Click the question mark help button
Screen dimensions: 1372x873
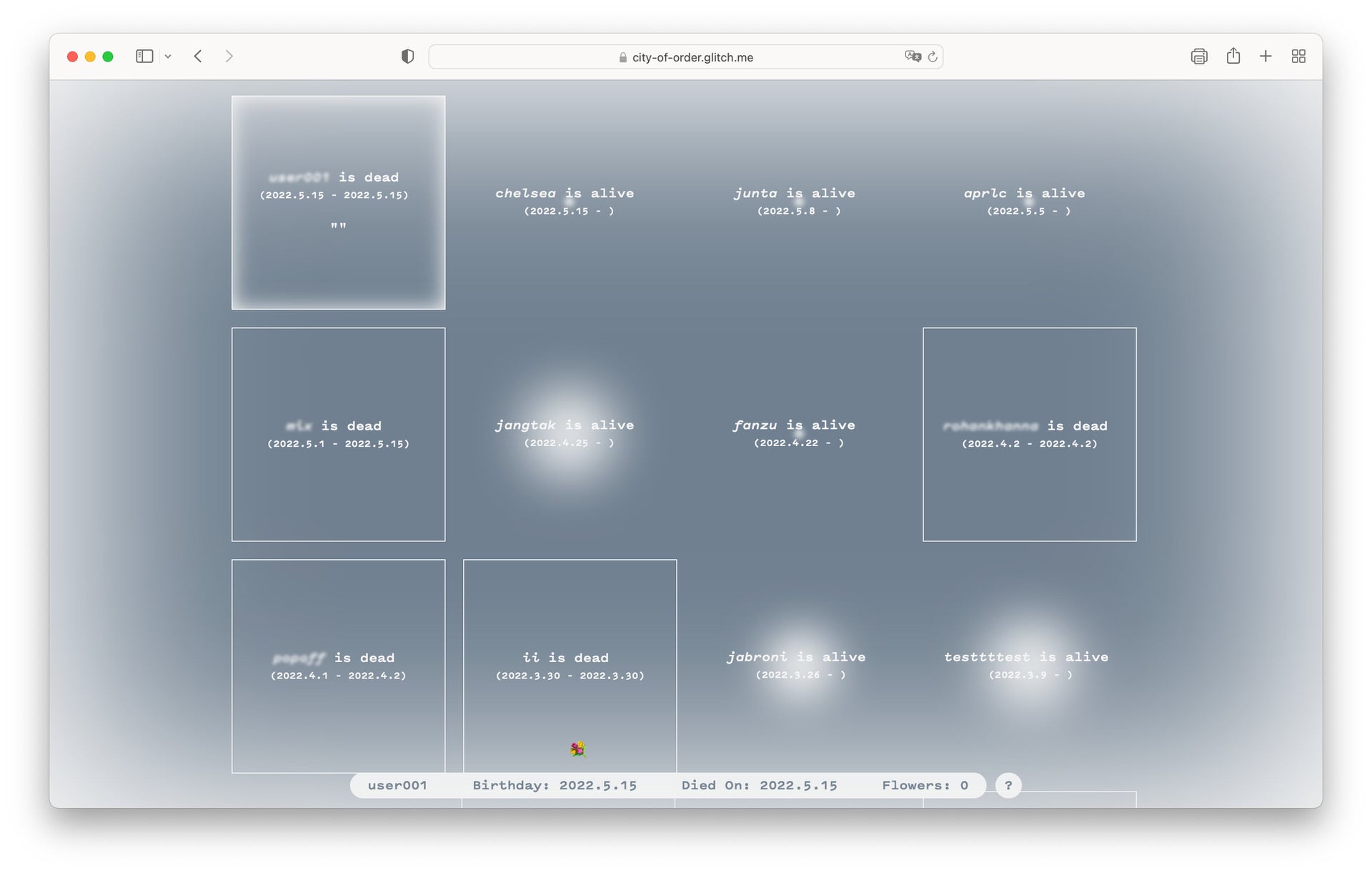click(x=1008, y=785)
